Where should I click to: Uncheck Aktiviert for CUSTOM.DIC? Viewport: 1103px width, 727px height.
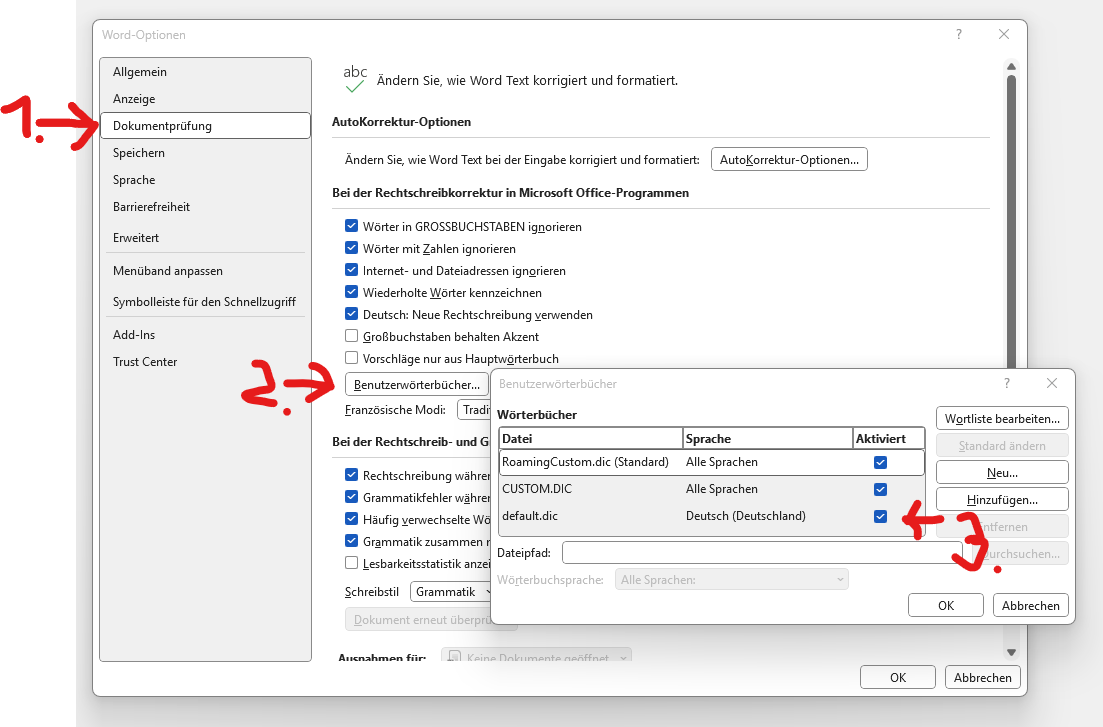pos(880,489)
